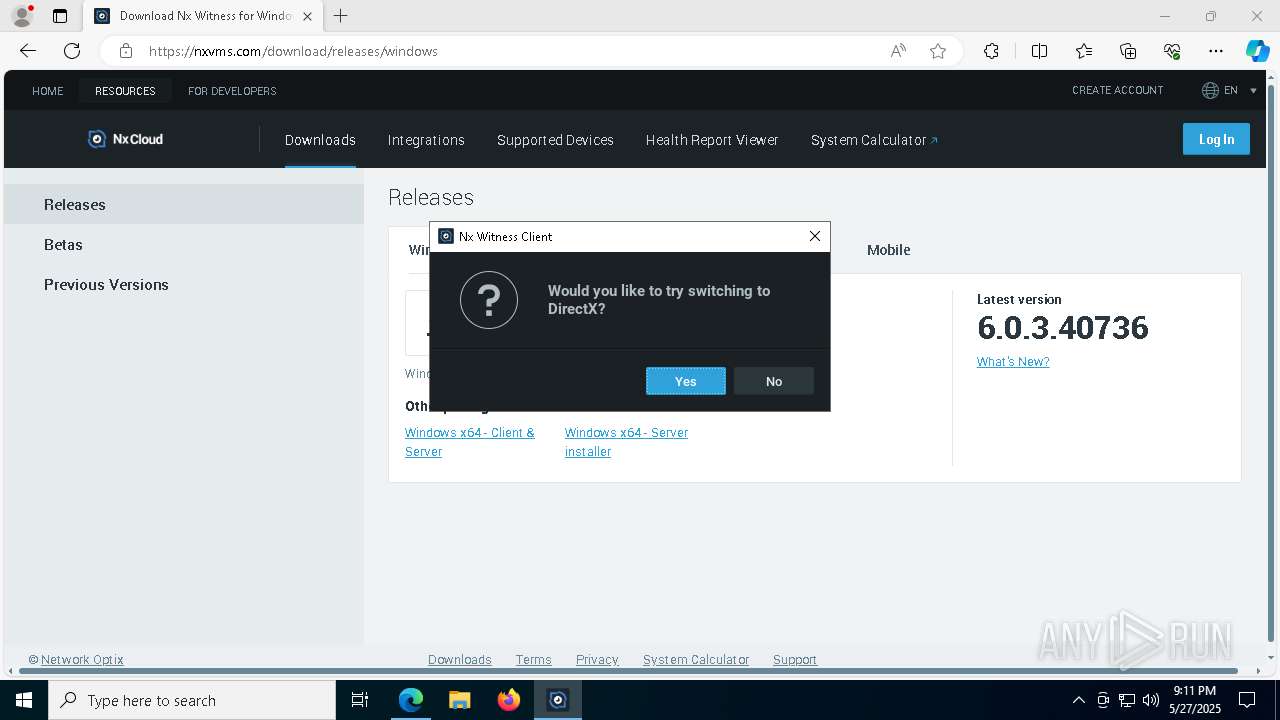Click the Downloads footer link
The height and width of the screenshot is (720, 1280).
pos(460,659)
